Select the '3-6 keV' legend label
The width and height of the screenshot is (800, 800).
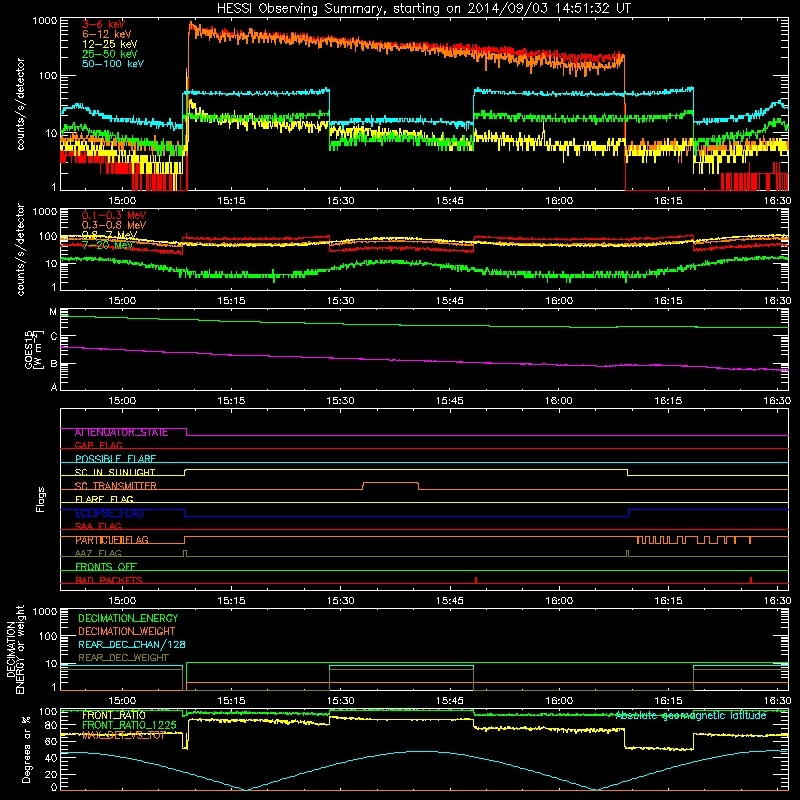click(104, 24)
